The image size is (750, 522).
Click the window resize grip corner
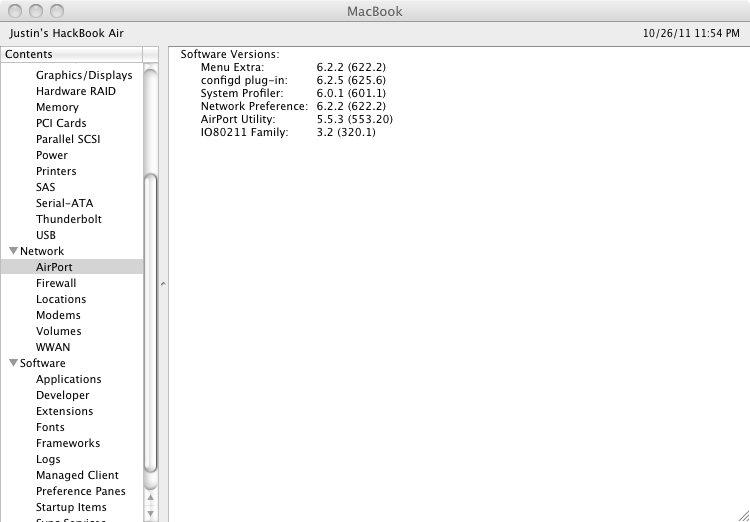(743, 515)
